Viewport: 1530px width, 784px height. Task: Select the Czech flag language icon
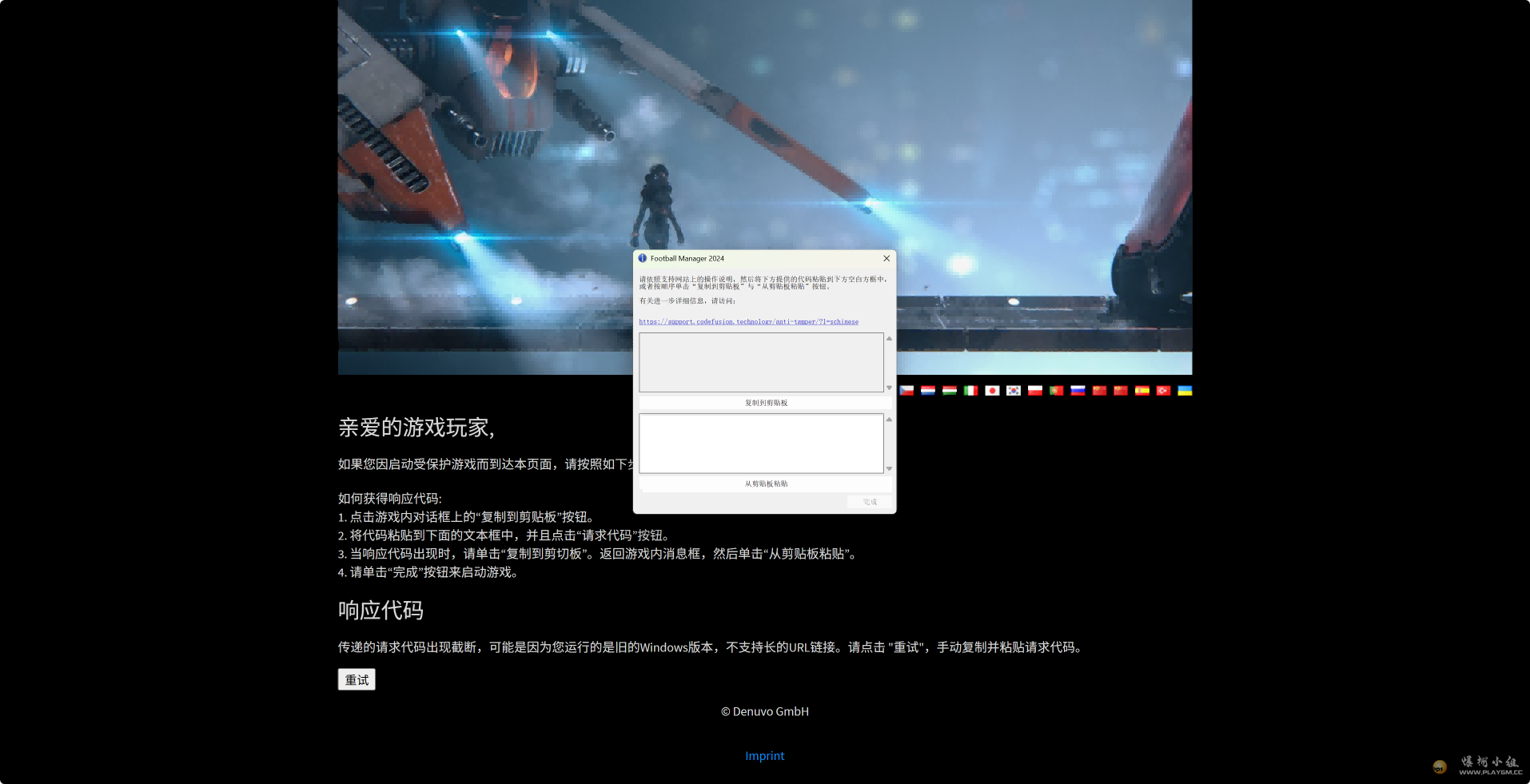click(906, 391)
